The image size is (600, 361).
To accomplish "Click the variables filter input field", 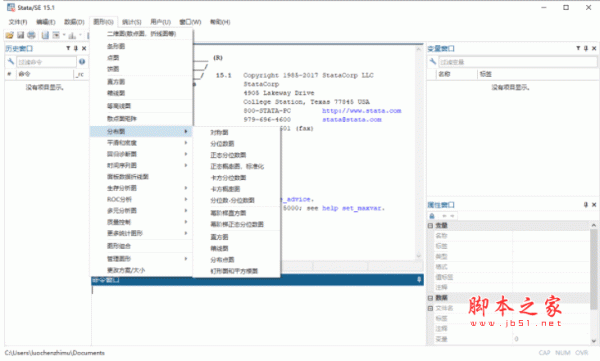I will tap(518, 62).
